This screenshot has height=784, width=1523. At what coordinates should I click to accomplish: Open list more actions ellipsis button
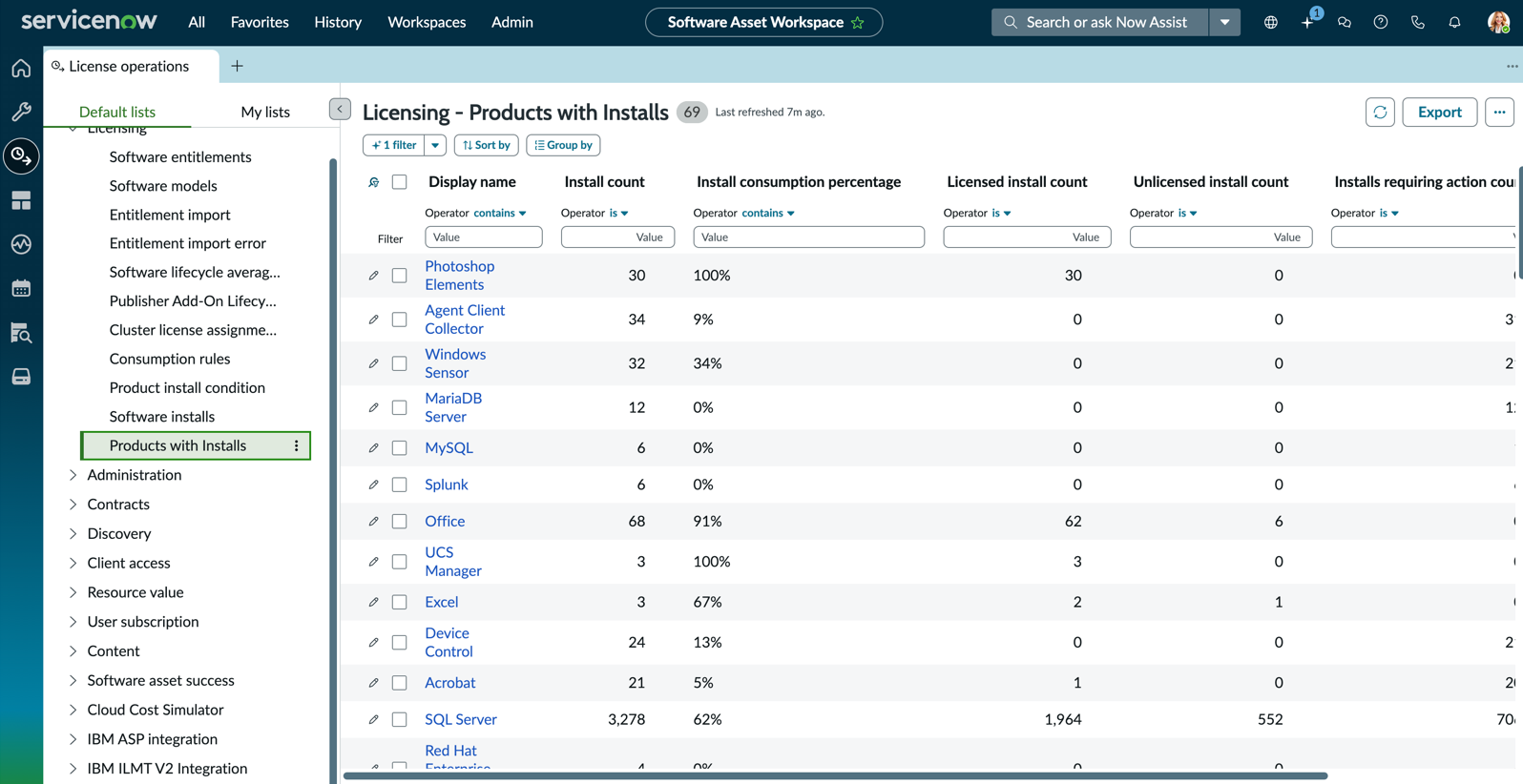coord(1499,113)
